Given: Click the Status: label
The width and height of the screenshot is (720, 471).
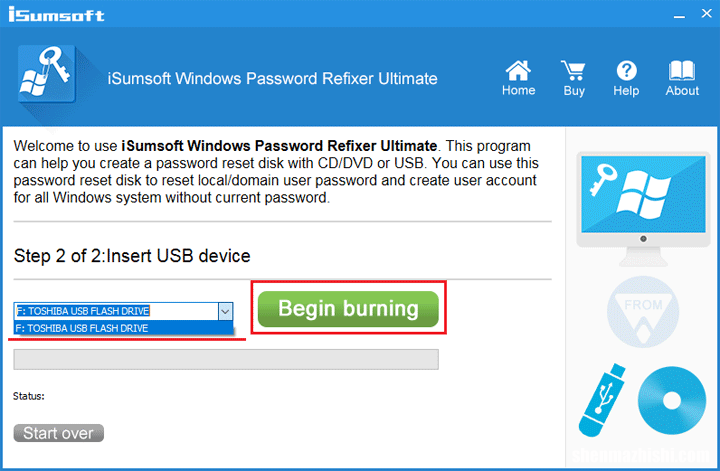Looking at the screenshot, I should pos(29,396).
